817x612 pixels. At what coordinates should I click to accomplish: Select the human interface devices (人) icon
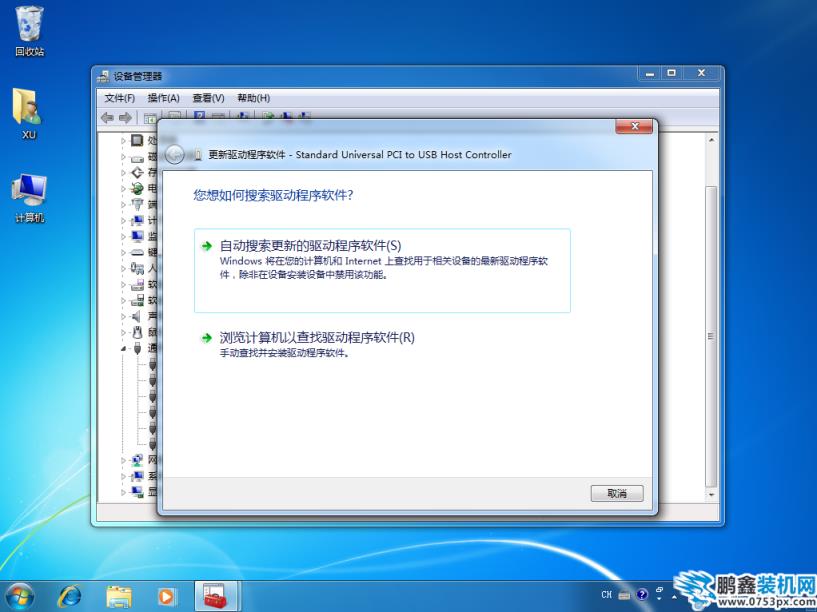click(x=137, y=268)
